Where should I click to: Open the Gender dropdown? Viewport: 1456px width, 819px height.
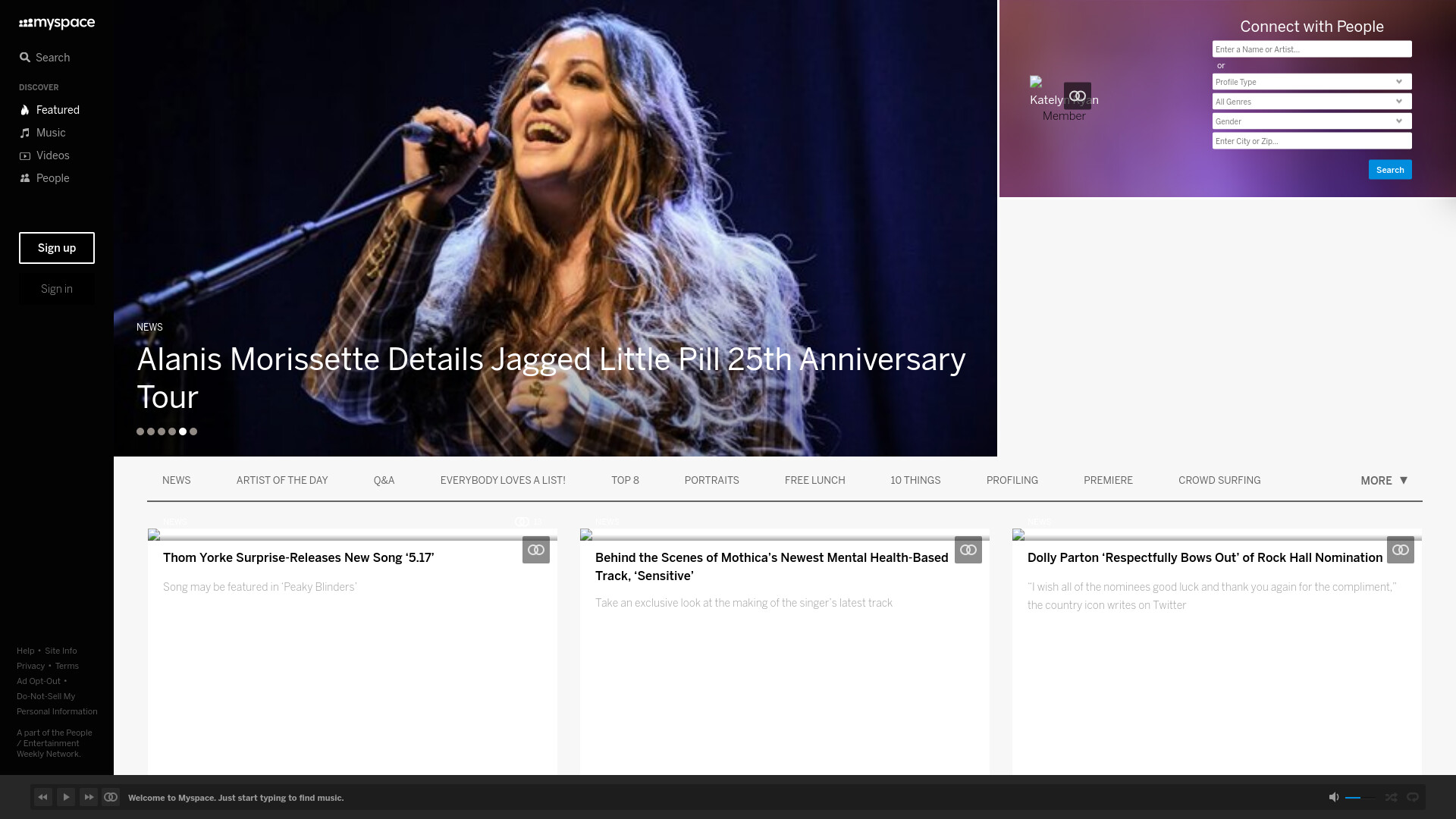point(1312,121)
